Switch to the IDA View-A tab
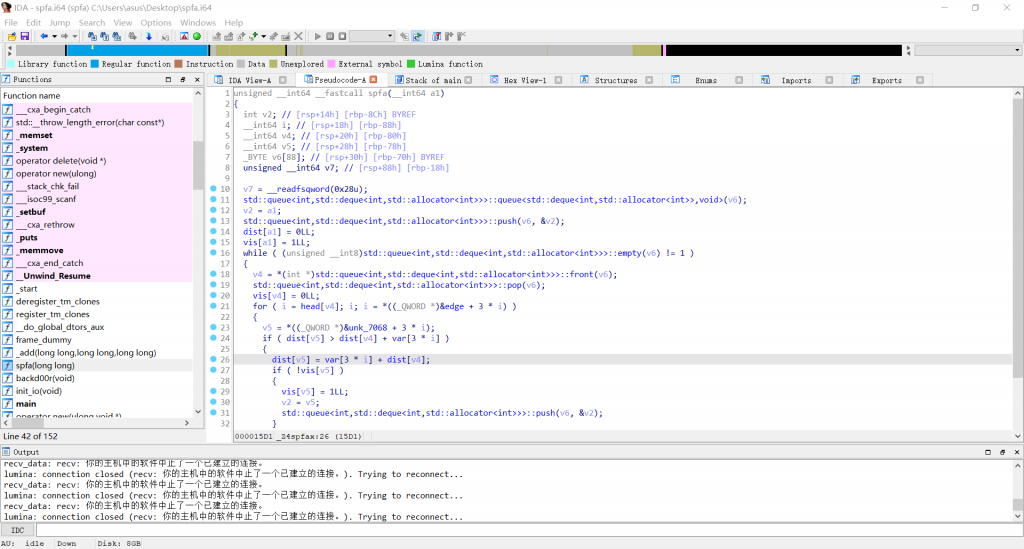Screen dimensions: 1024x549 (x=249, y=80)
